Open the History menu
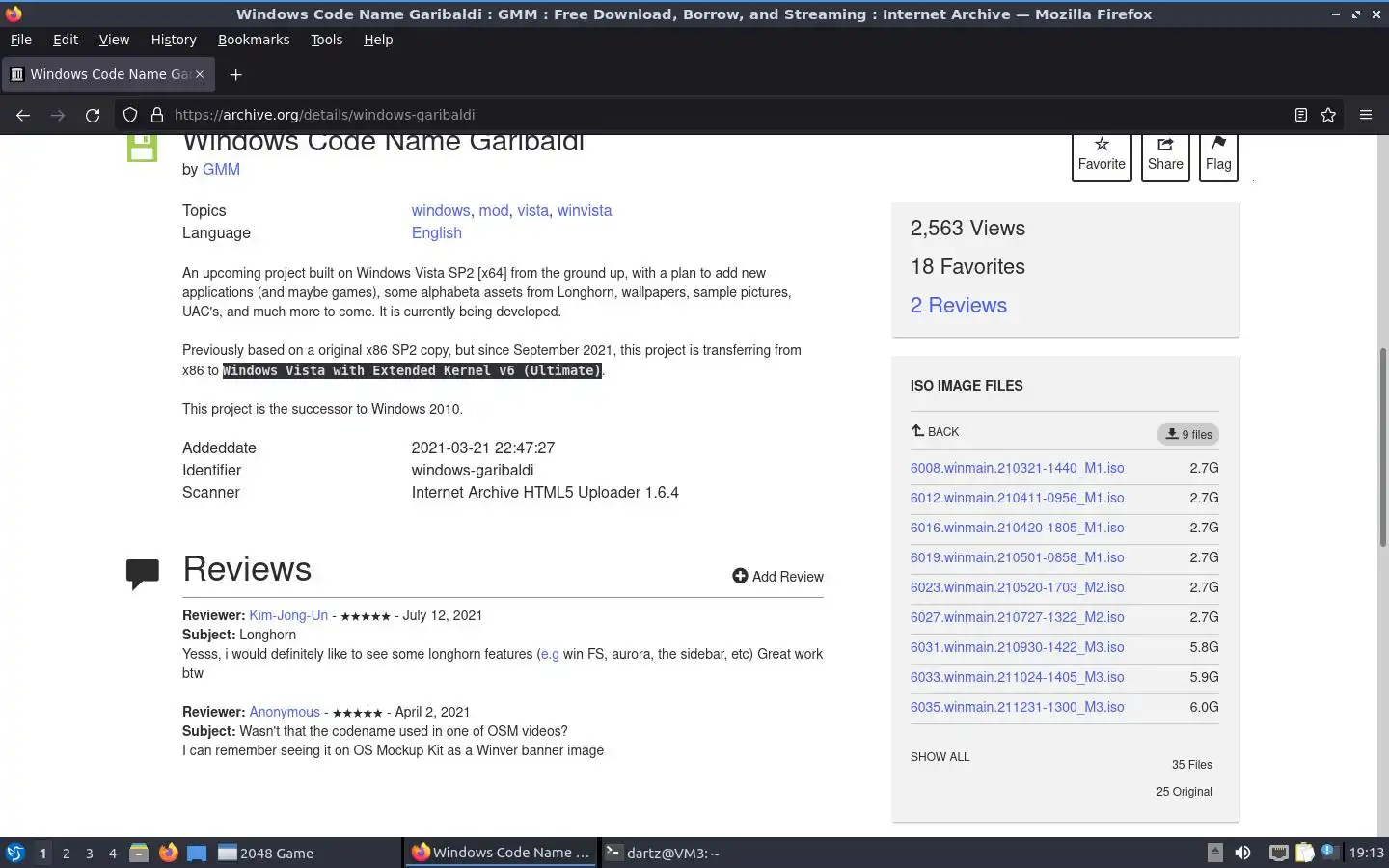This screenshot has height=868, width=1389. point(174,40)
